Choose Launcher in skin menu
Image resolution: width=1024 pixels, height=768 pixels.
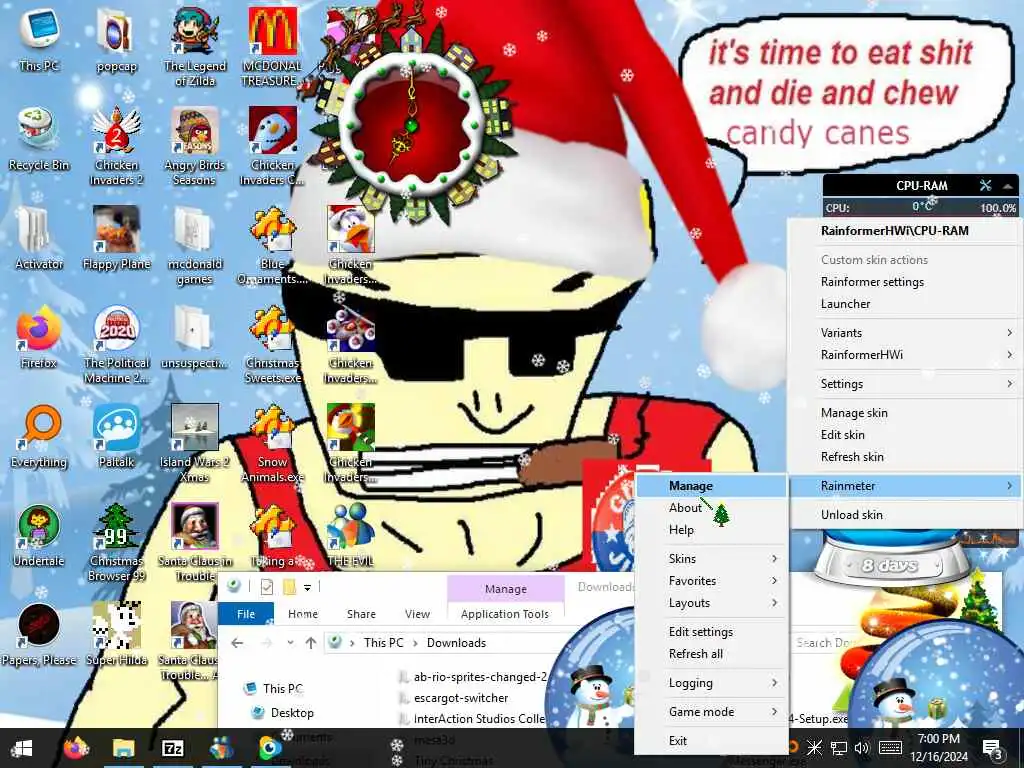(x=905, y=304)
